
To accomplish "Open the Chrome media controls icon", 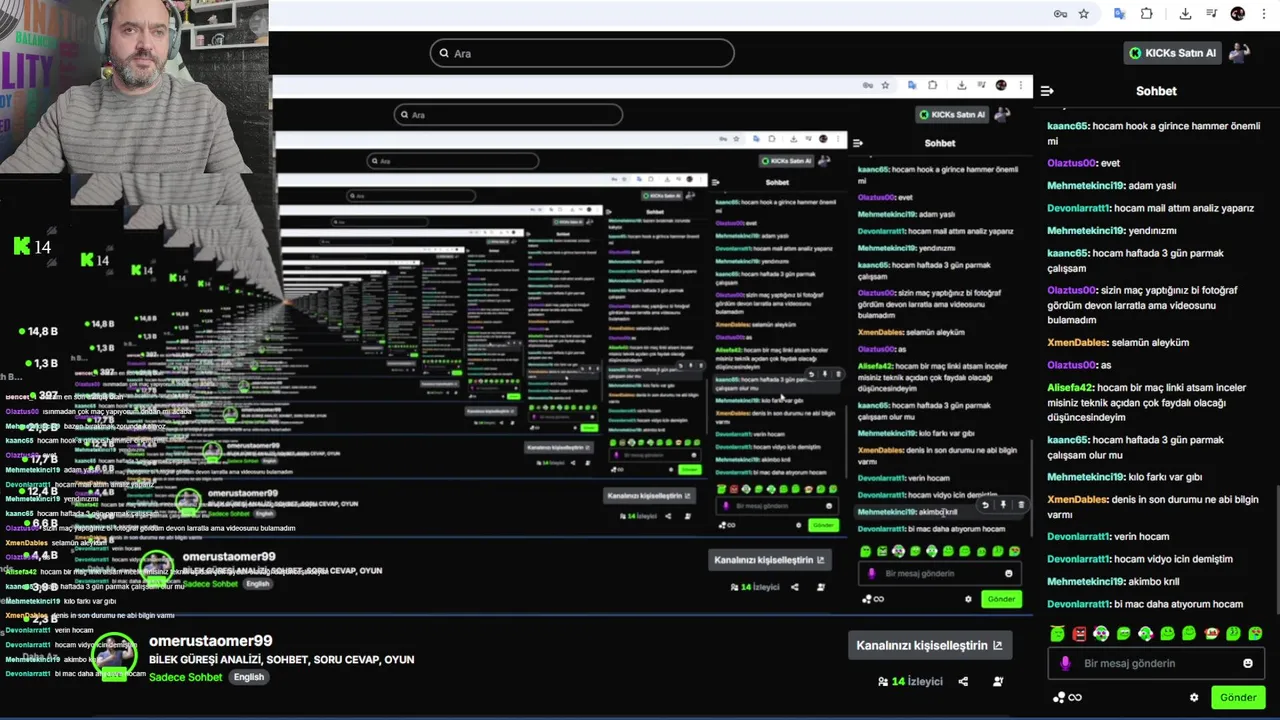I will click(1211, 14).
